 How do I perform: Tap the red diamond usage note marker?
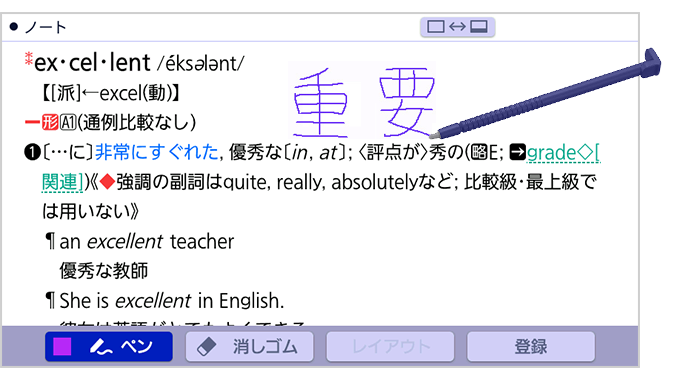point(107,182)
